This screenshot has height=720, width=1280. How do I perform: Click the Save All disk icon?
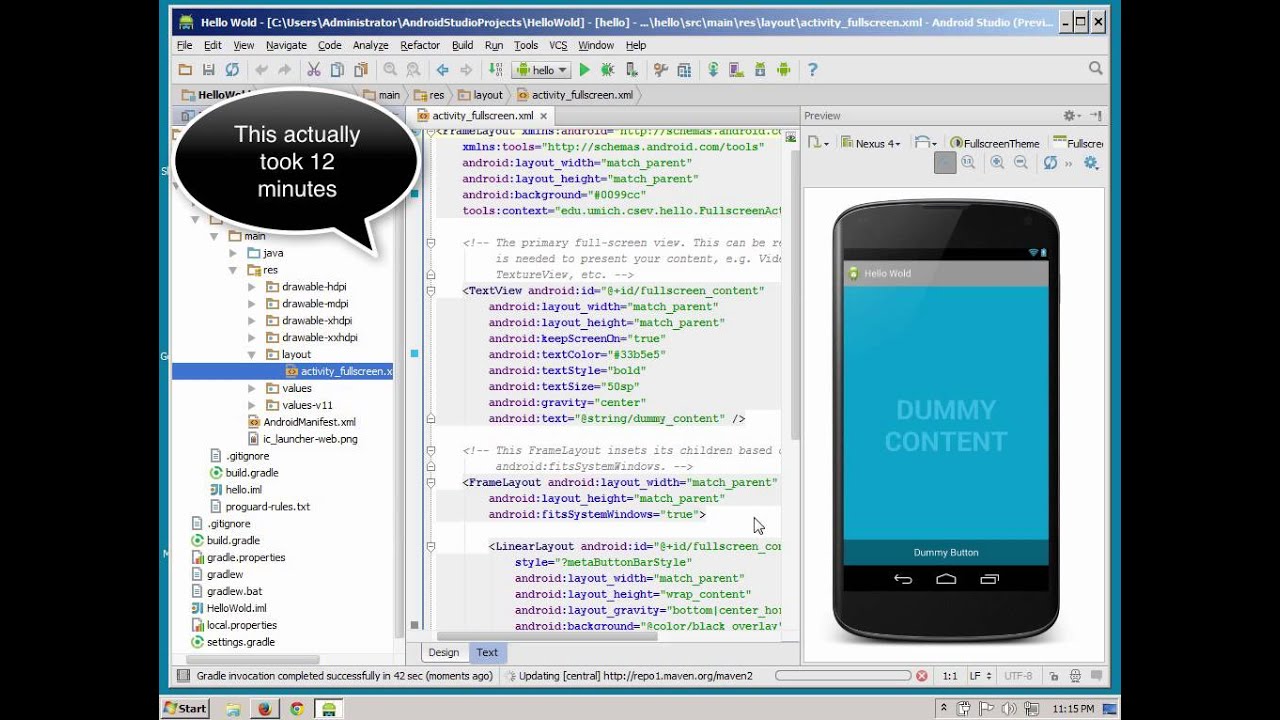pos(208,70)
